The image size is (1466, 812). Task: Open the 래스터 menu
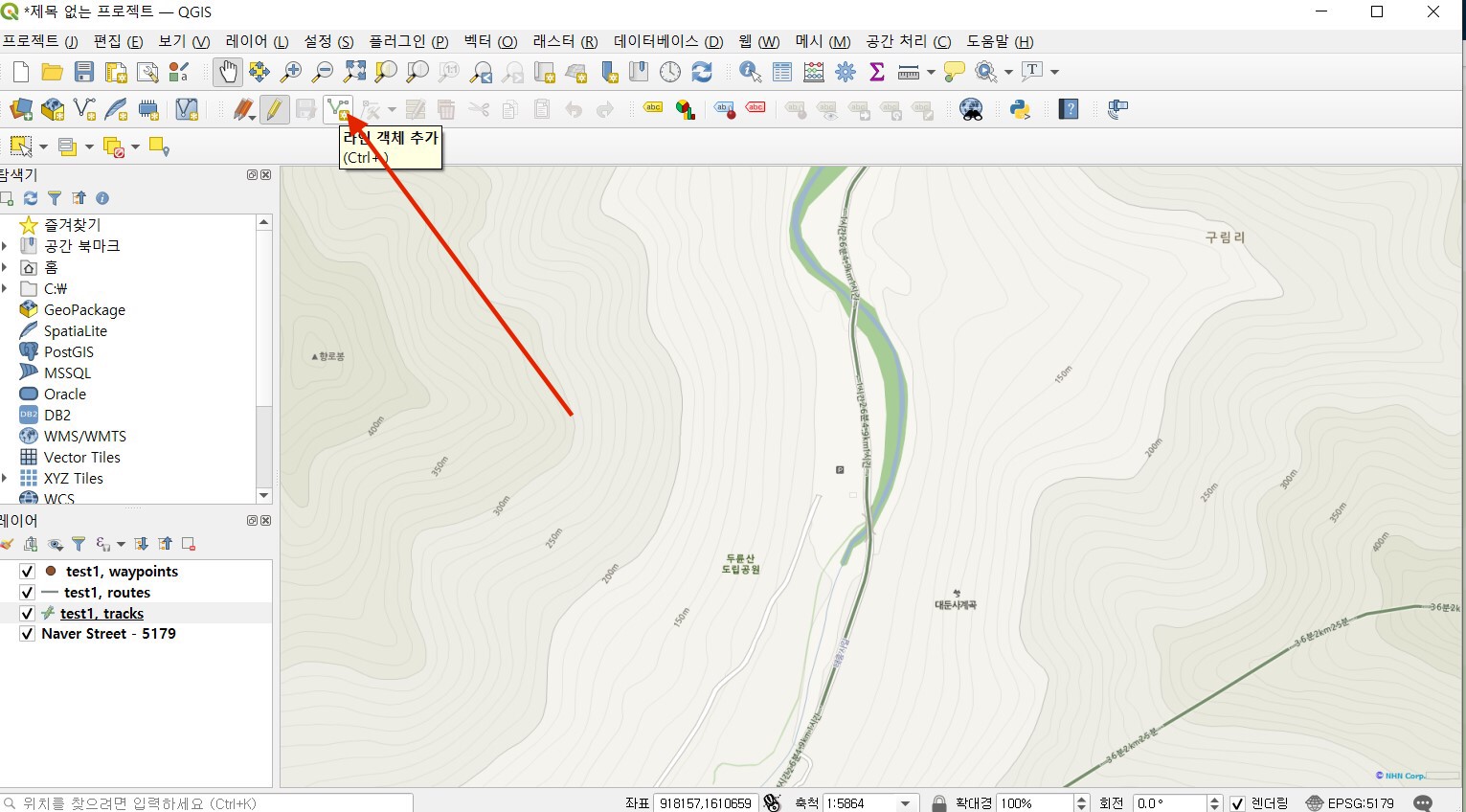565,41
